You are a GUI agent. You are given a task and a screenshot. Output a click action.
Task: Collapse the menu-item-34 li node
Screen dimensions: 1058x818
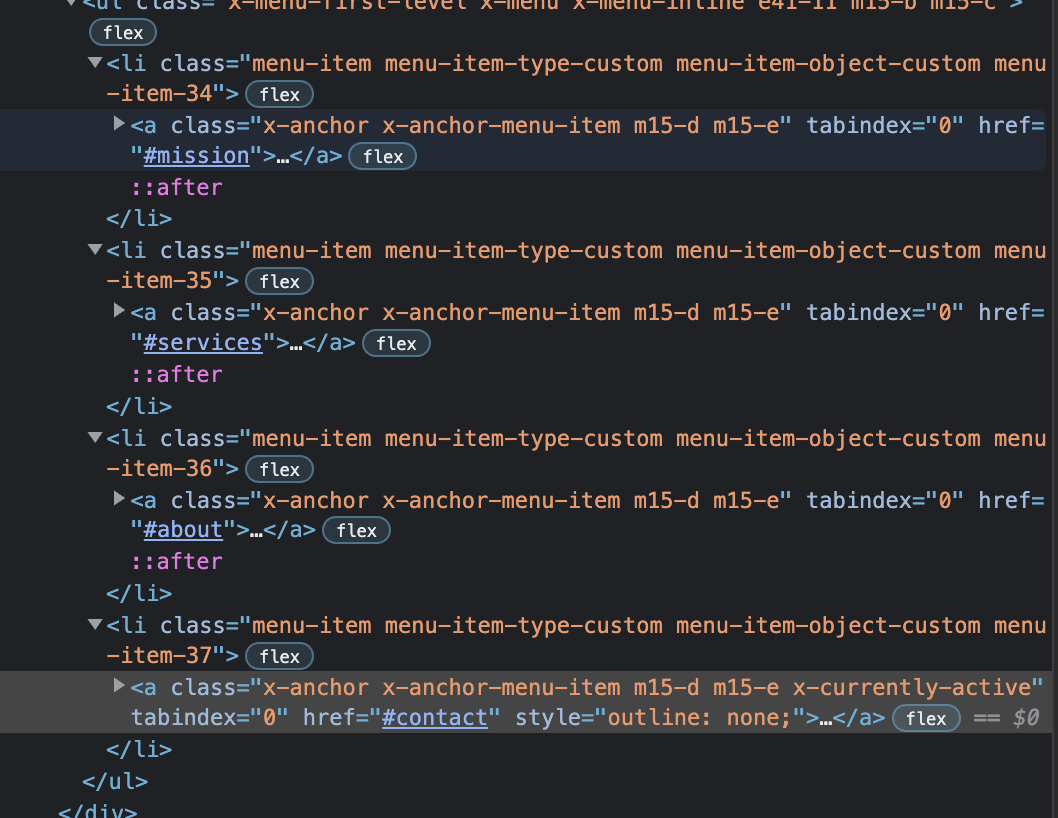tap(95, 63)
